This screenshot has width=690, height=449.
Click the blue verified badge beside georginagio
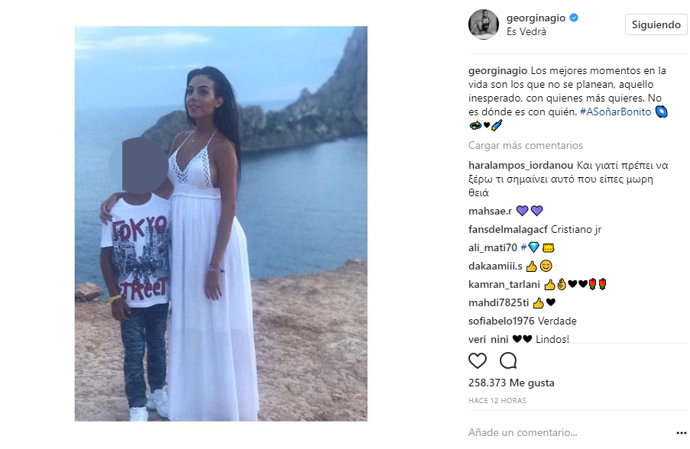point(573,18)
